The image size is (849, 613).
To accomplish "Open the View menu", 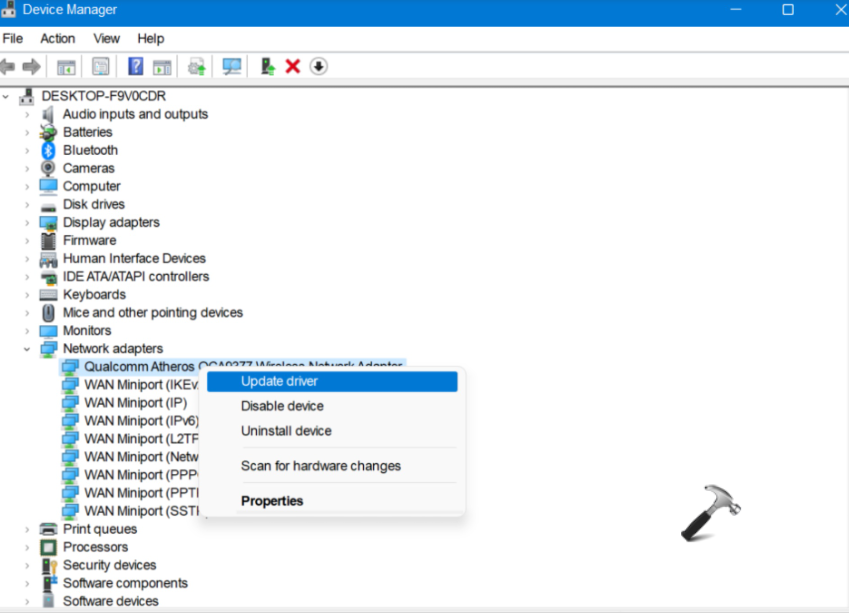I will [x=106, y=38].
